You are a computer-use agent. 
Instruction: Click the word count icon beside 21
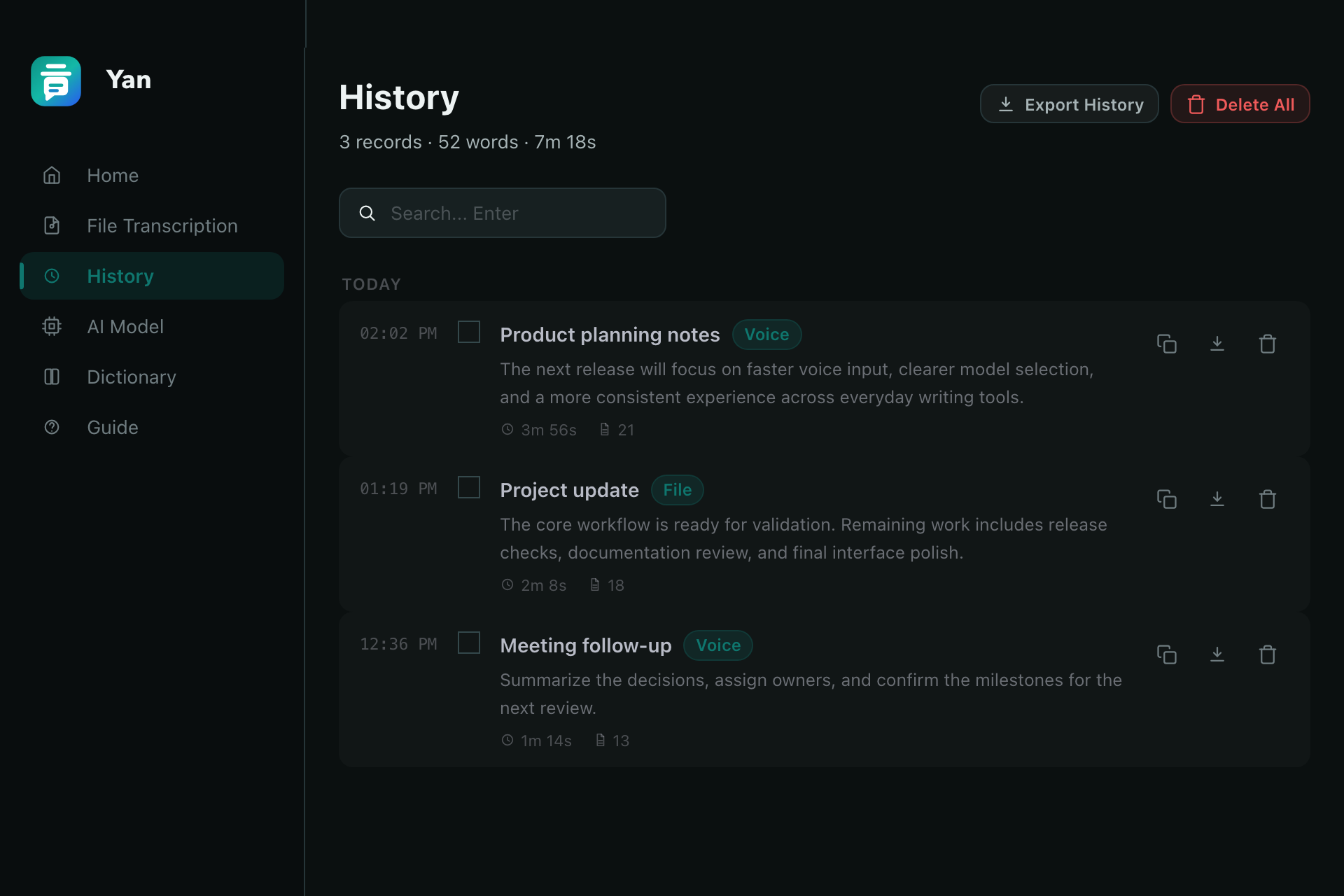tap(605, 429)
